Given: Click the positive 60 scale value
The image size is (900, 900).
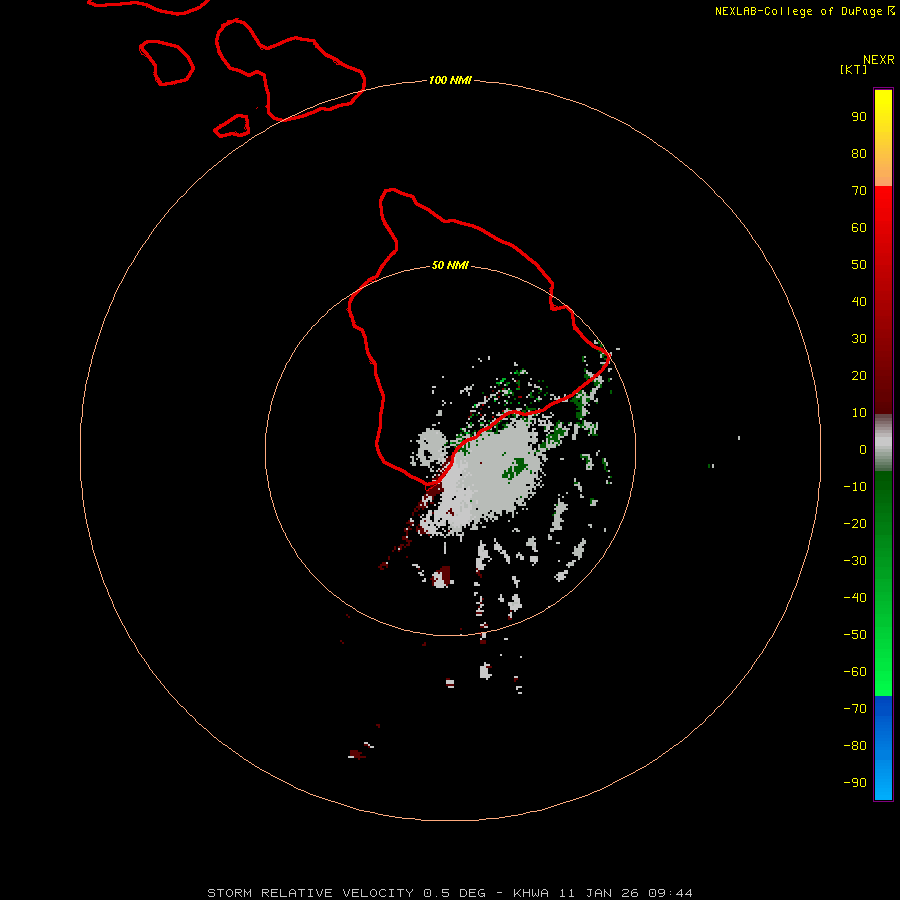Looking at the screenshot, I should tap(859, 227).
